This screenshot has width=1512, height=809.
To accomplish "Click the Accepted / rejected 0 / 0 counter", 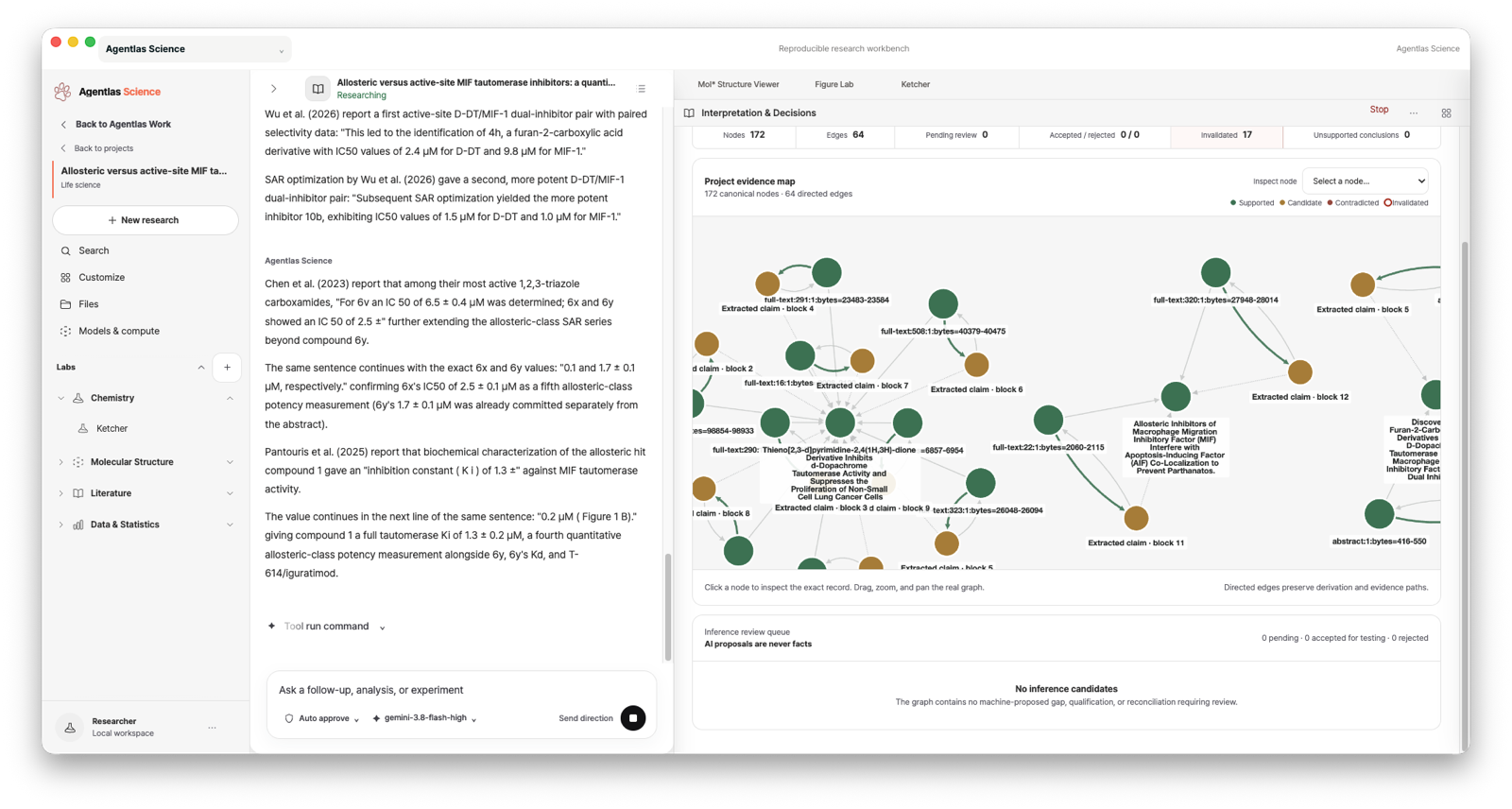I will tap(1094, 135).
